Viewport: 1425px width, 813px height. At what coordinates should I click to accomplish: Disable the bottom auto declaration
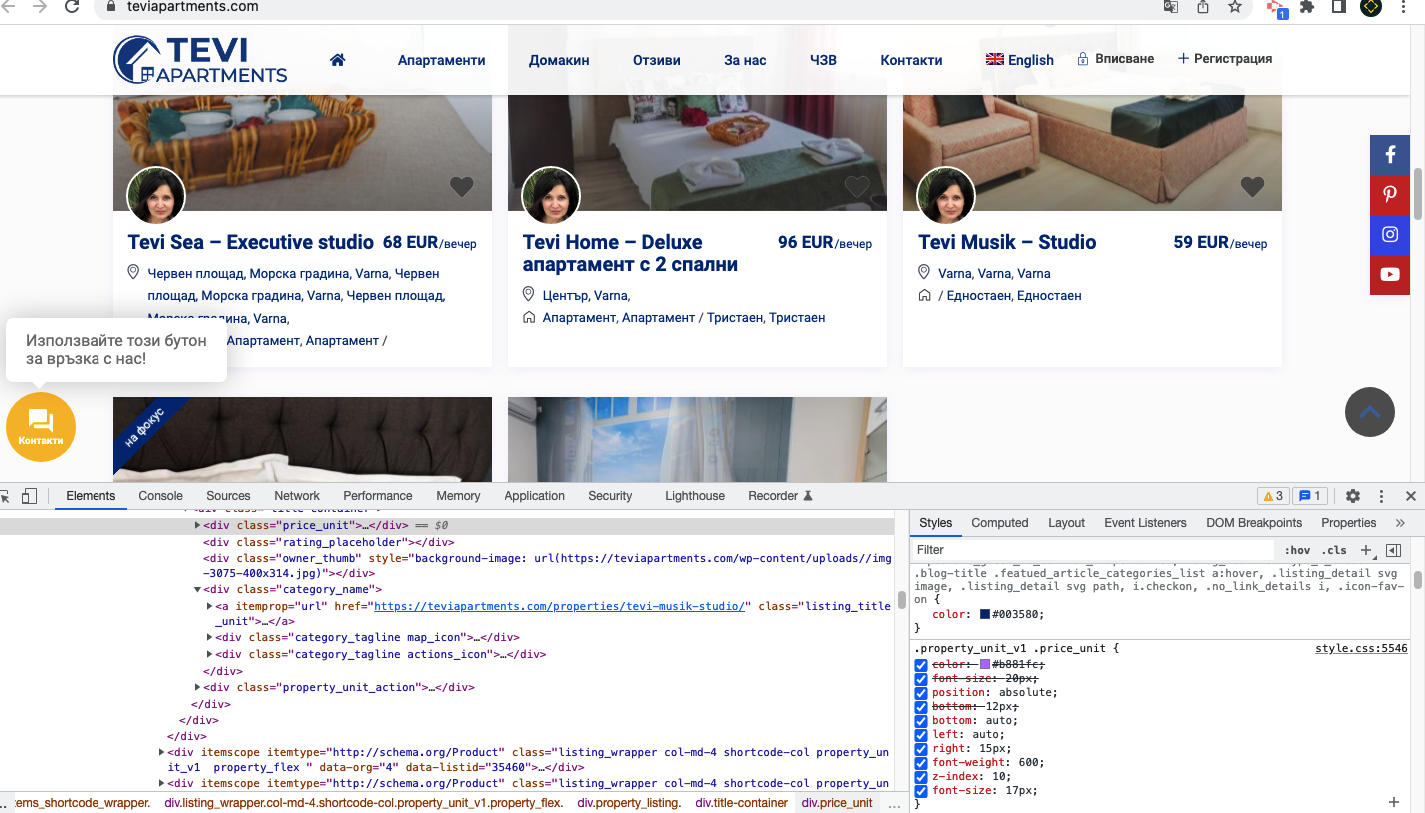point(921,721)
